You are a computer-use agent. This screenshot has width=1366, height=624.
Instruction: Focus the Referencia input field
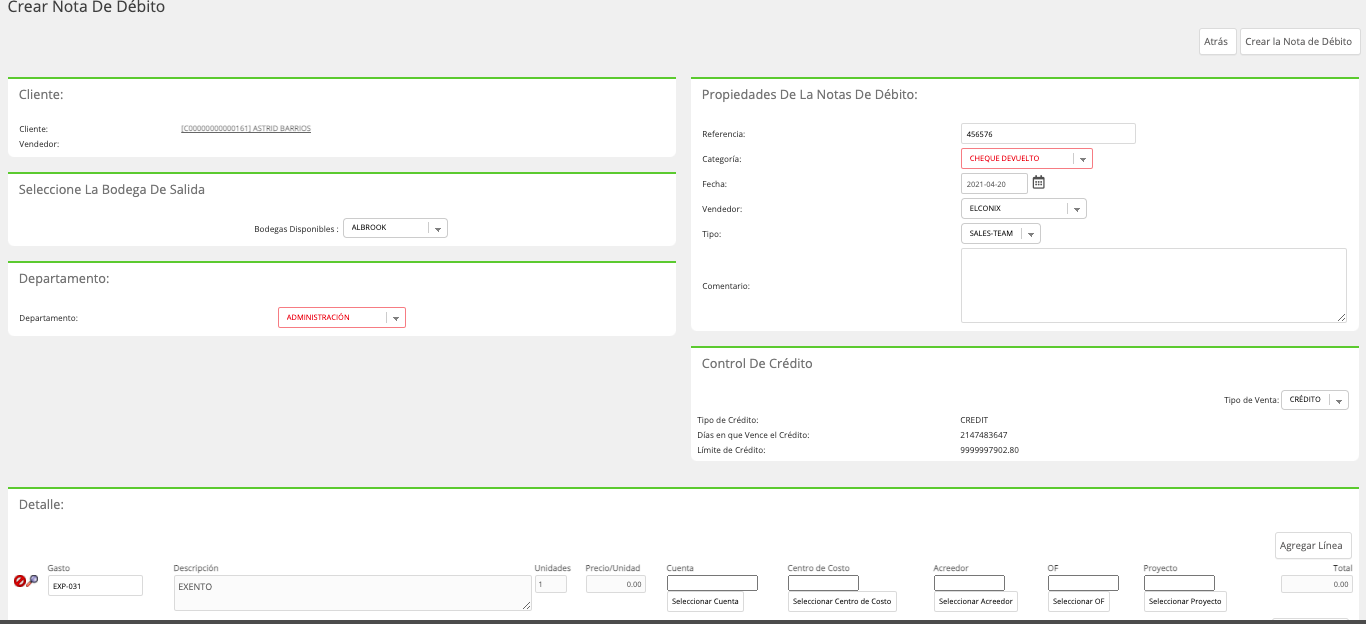tap(1048, 134)
